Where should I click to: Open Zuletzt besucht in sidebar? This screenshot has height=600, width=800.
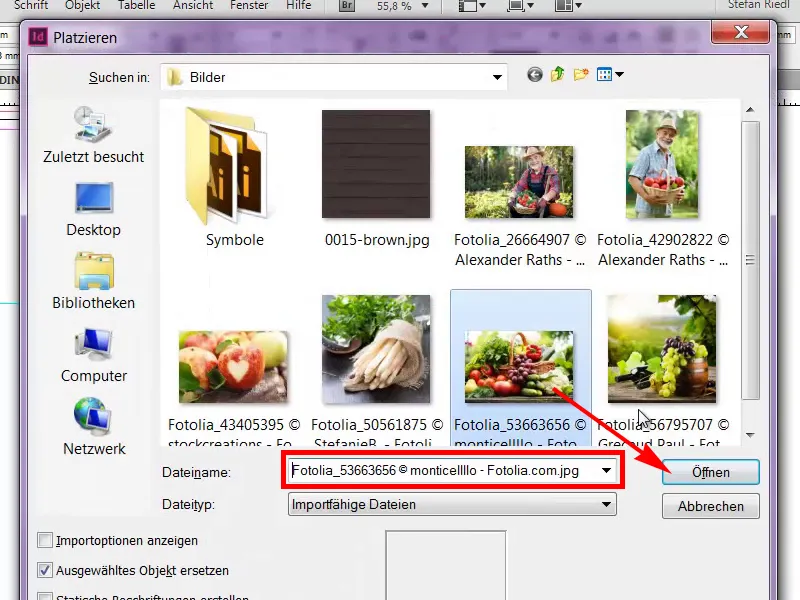(x=93, y=135)
